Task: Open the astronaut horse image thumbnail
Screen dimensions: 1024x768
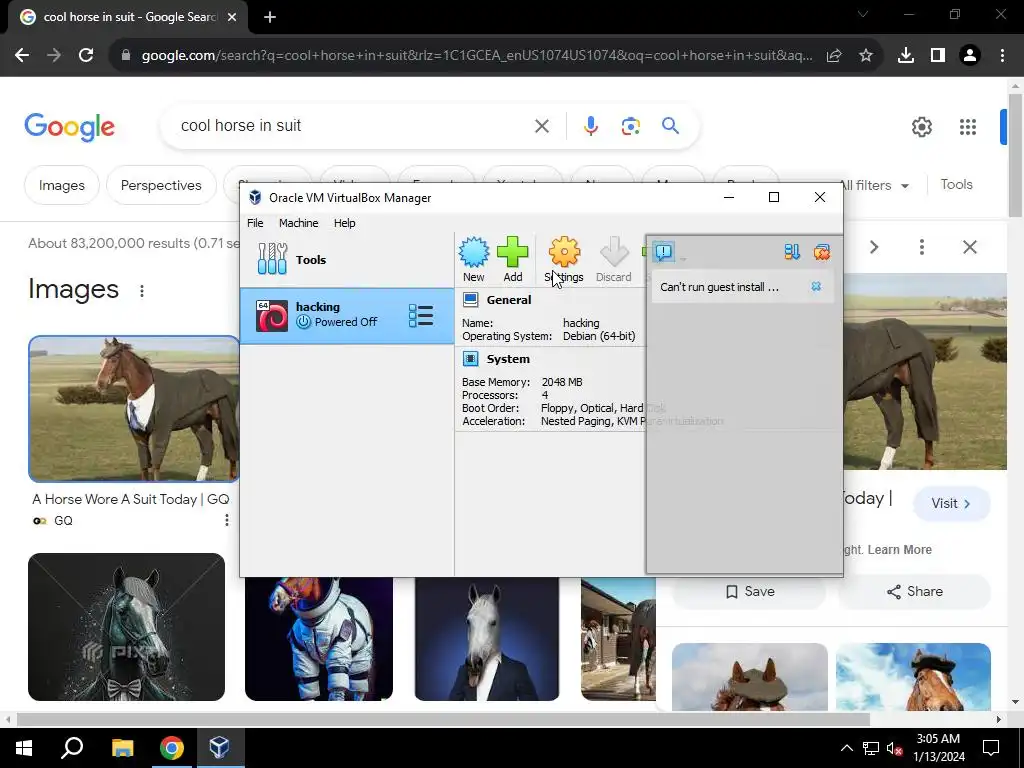Action: 319,639
